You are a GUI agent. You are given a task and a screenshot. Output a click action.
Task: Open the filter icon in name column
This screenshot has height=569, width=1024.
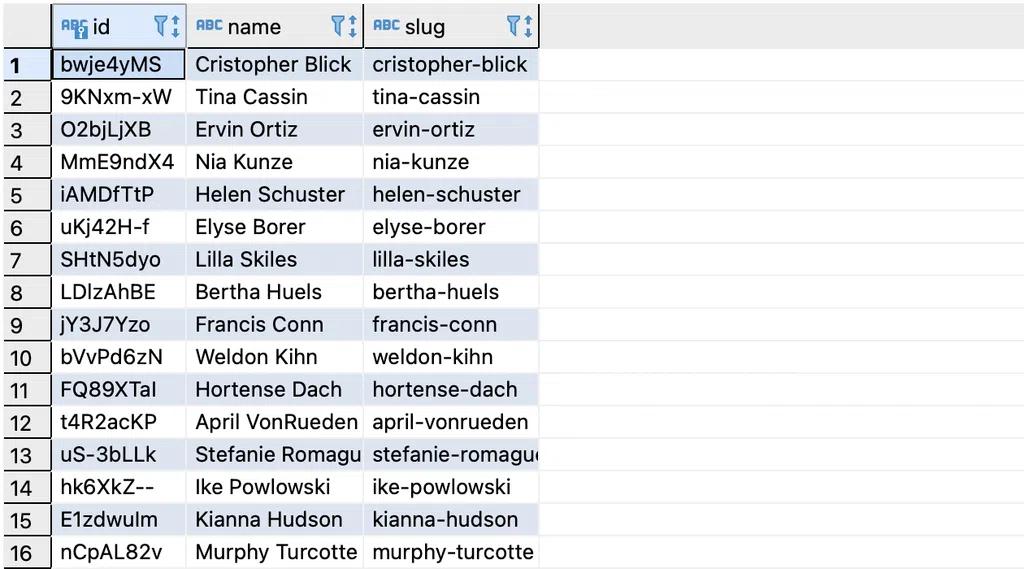point(338,26)
